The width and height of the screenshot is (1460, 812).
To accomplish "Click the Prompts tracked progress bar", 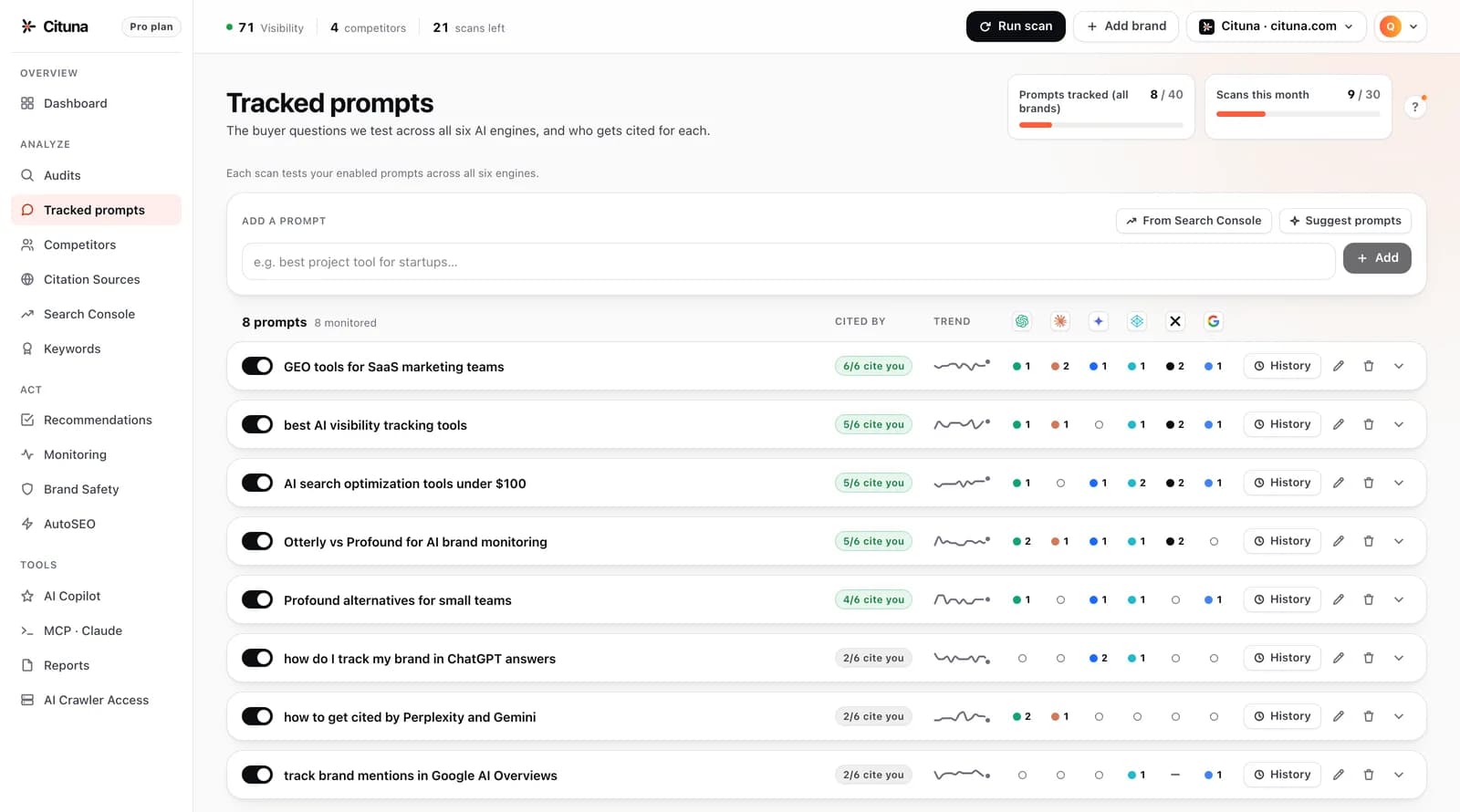I will (x=1101, y=125).
